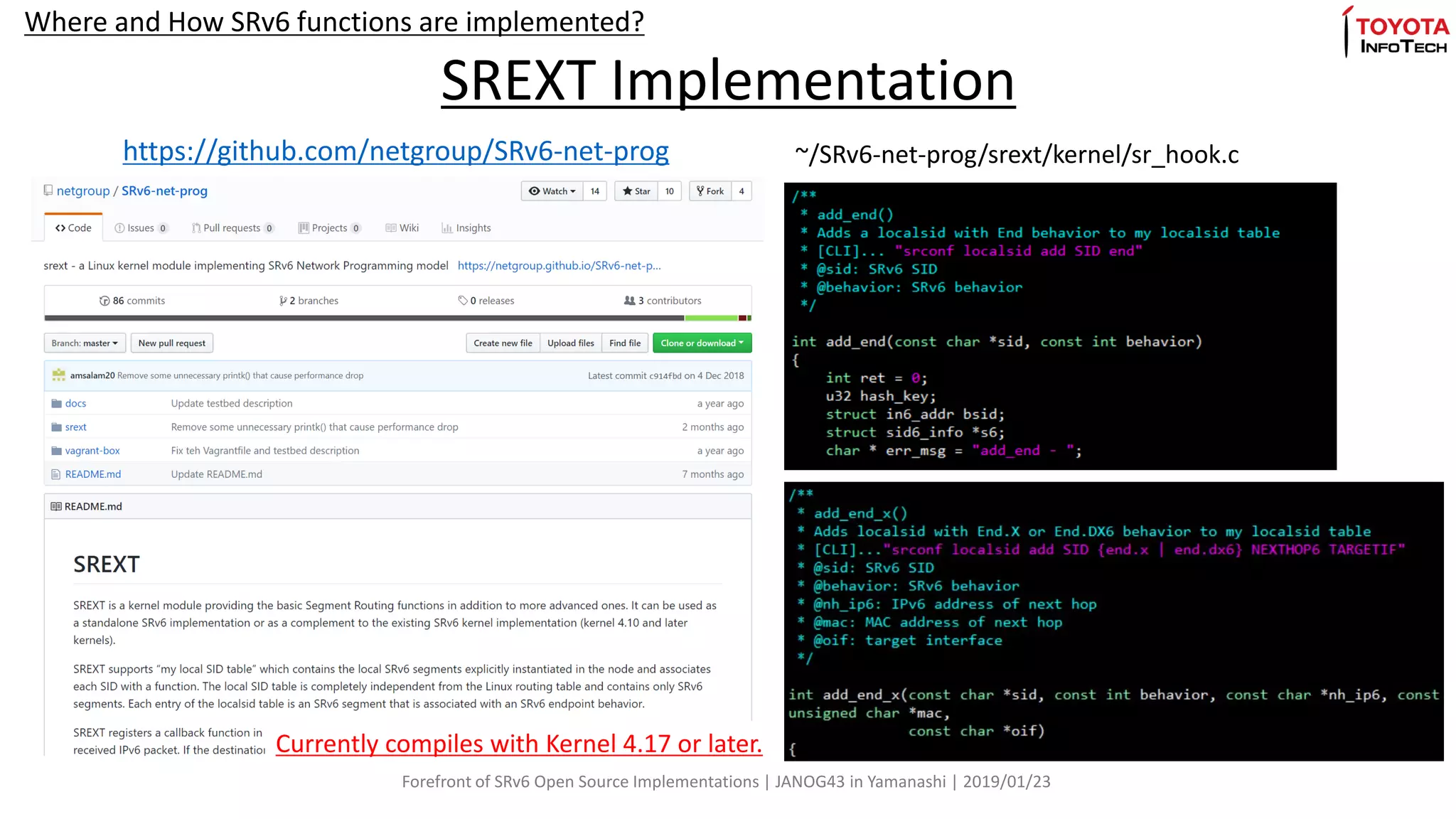The width and height of the screenshot is (1456, 819).
Task: Click the SREXT readme heading
Action: tap(107, 564)
